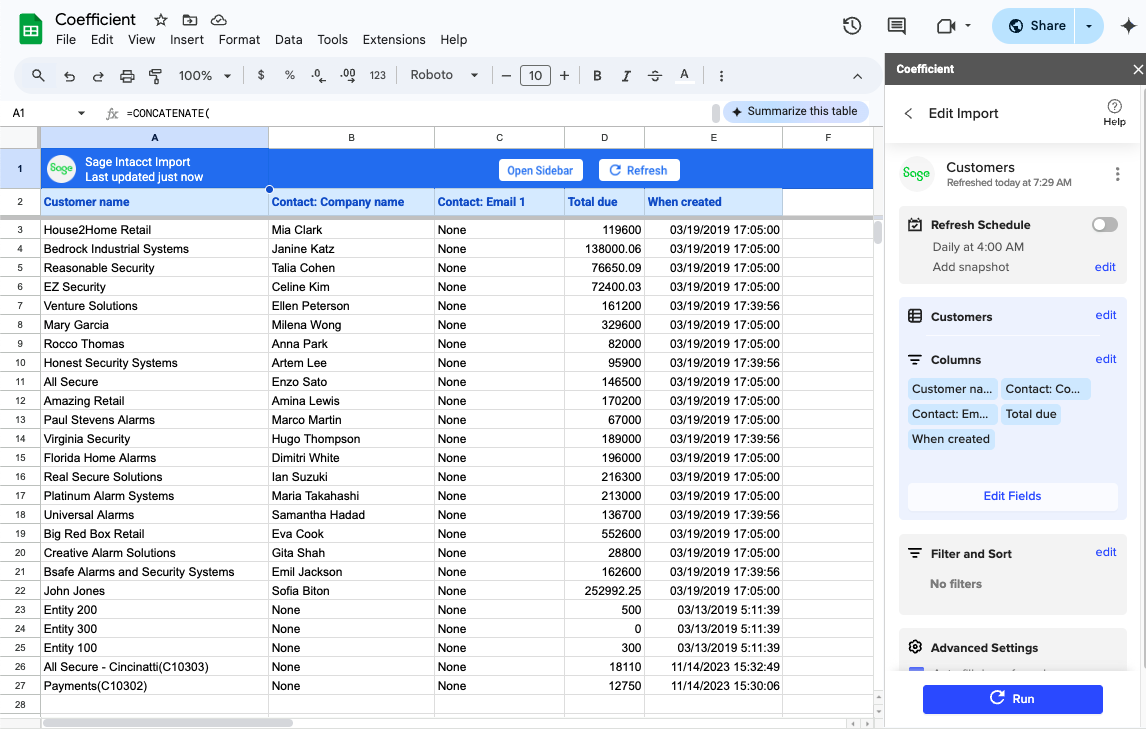This screenshot has height=729, width=1146.
Task: Run the import
Action: [1012, 698]
